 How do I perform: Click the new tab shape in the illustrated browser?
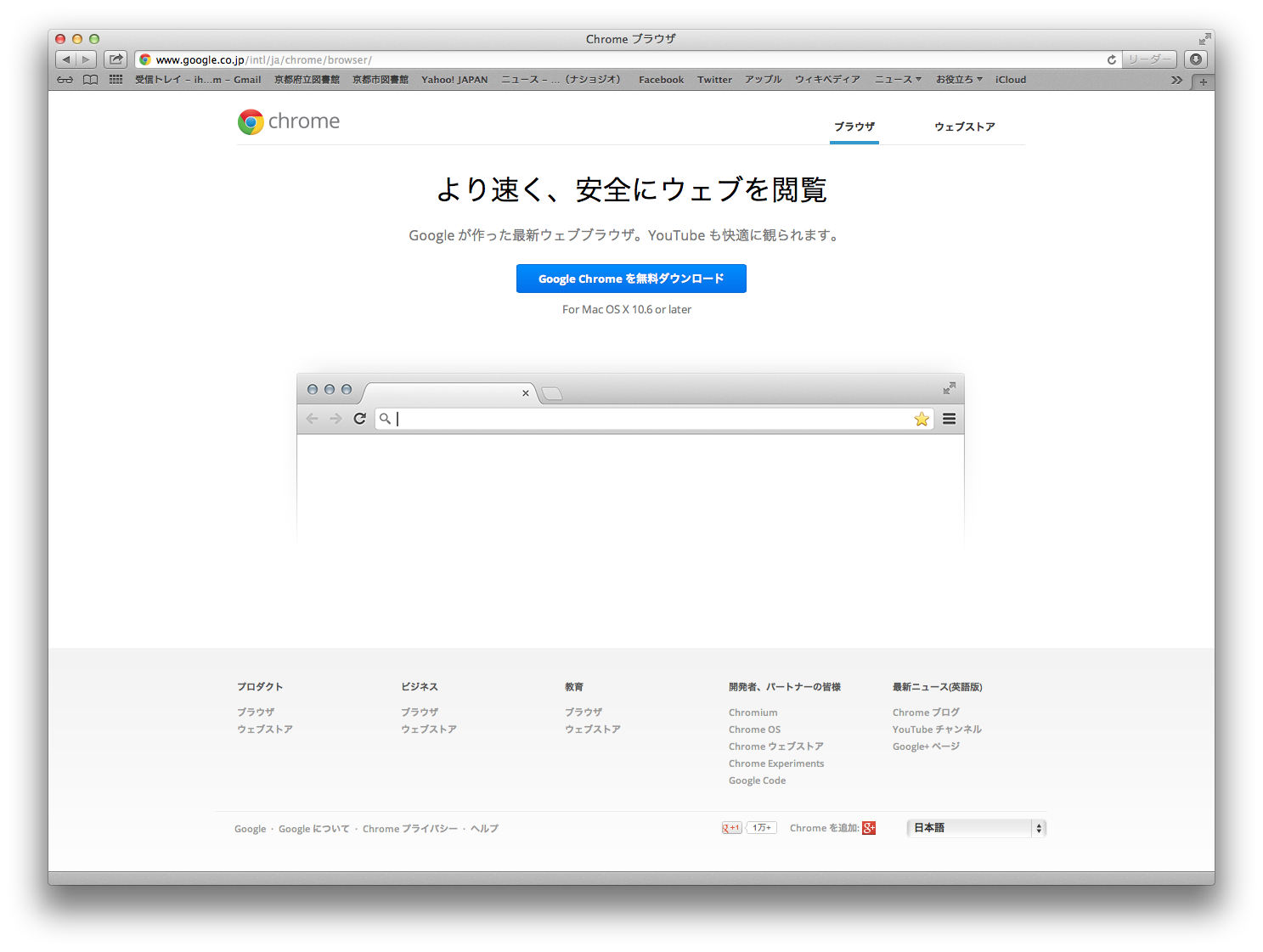552,393
